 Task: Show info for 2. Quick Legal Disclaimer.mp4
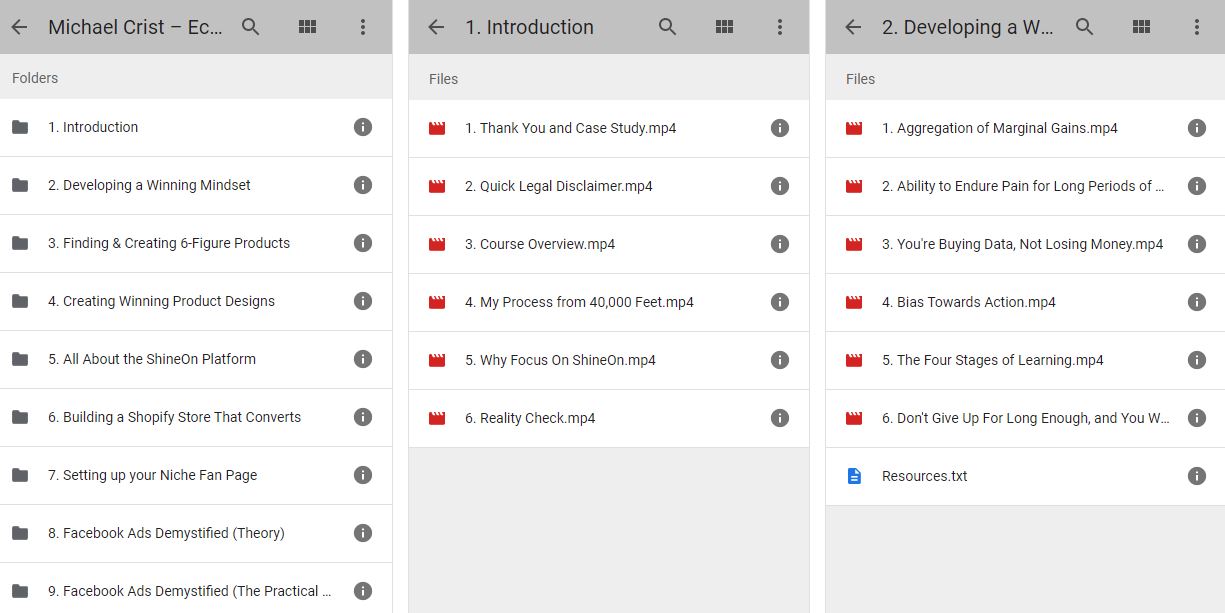click(780, 186)
